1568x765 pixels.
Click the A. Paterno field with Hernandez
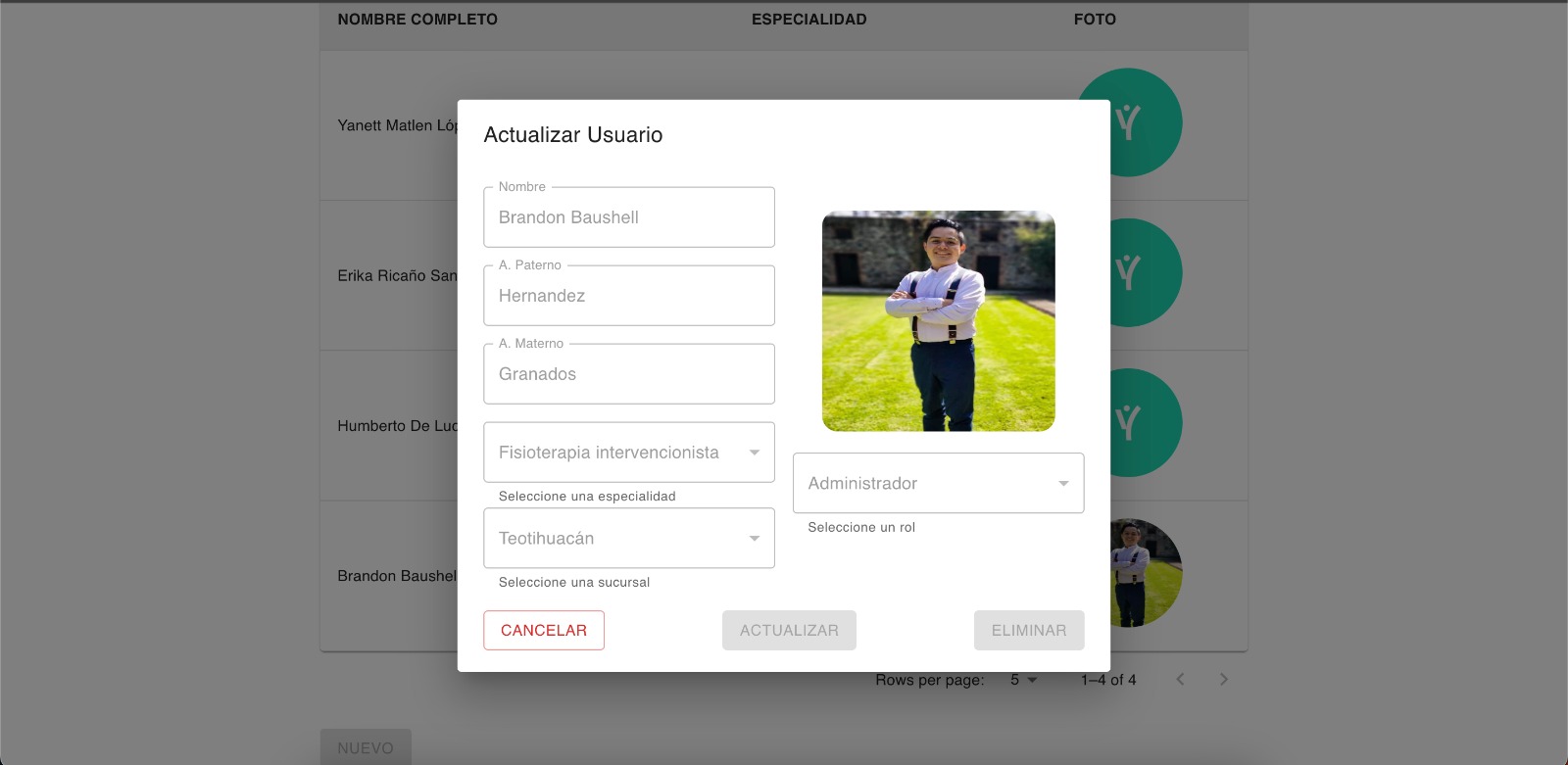[628, 295]
